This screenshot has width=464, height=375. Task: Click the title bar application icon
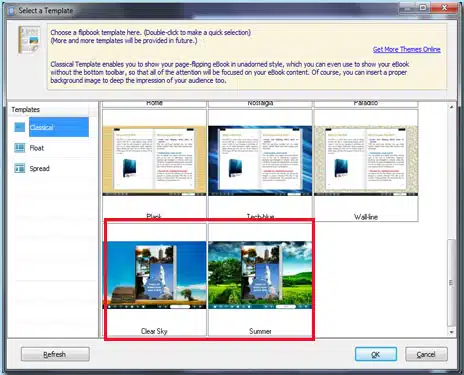pyautogui.click(x=11, y=11)
